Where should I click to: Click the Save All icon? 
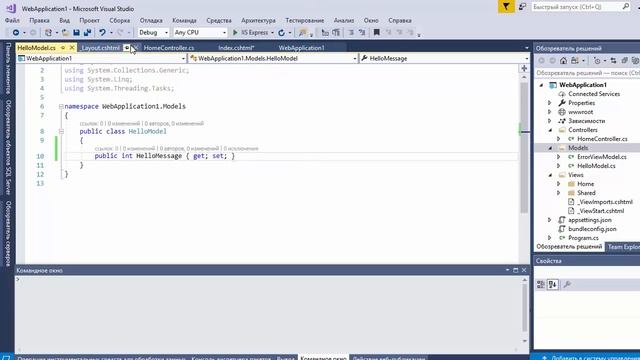pyautogui.click(x=87, y=32)
